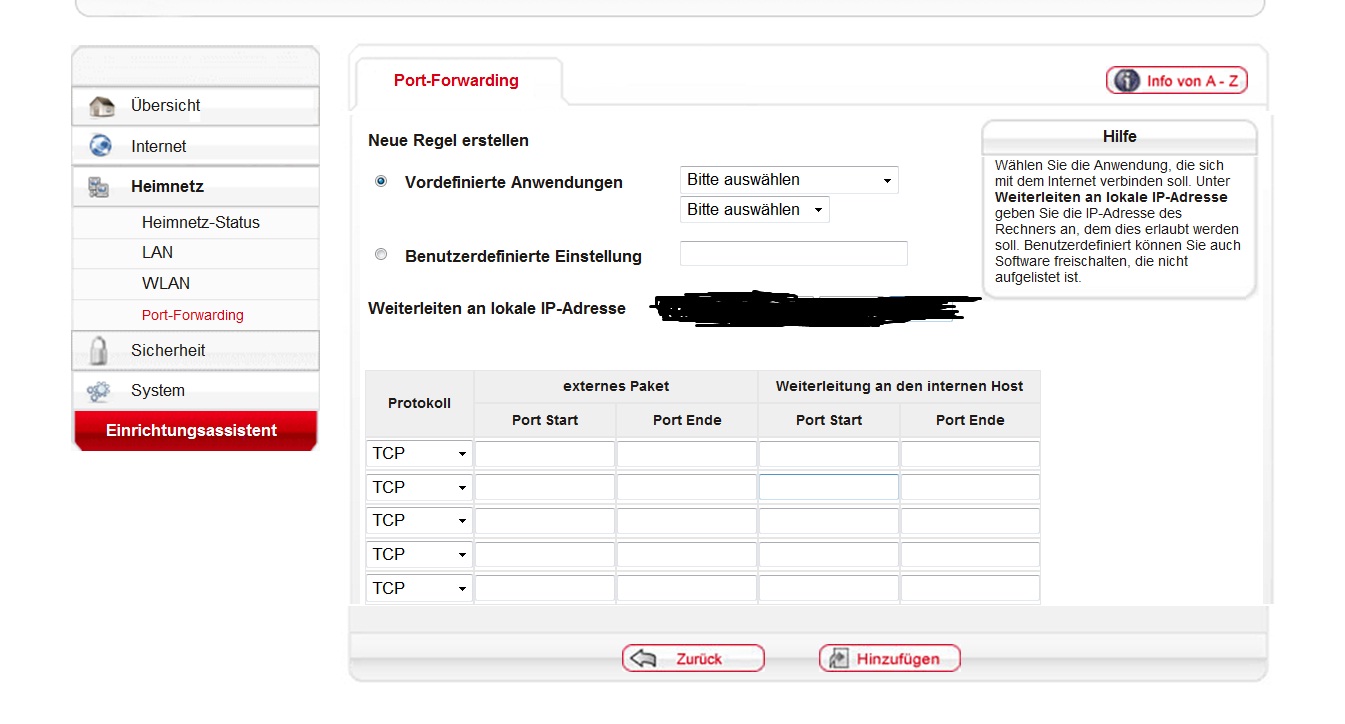Click first row external Port Start field

545,454
